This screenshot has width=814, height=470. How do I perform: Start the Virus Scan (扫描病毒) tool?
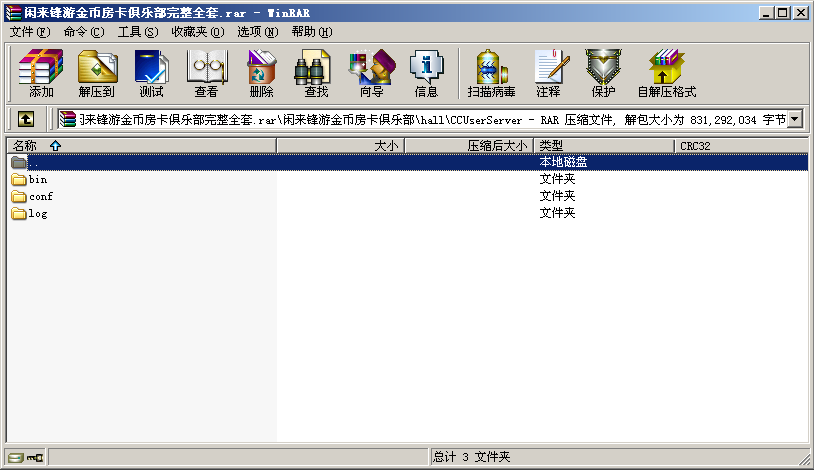click(491, 73)
